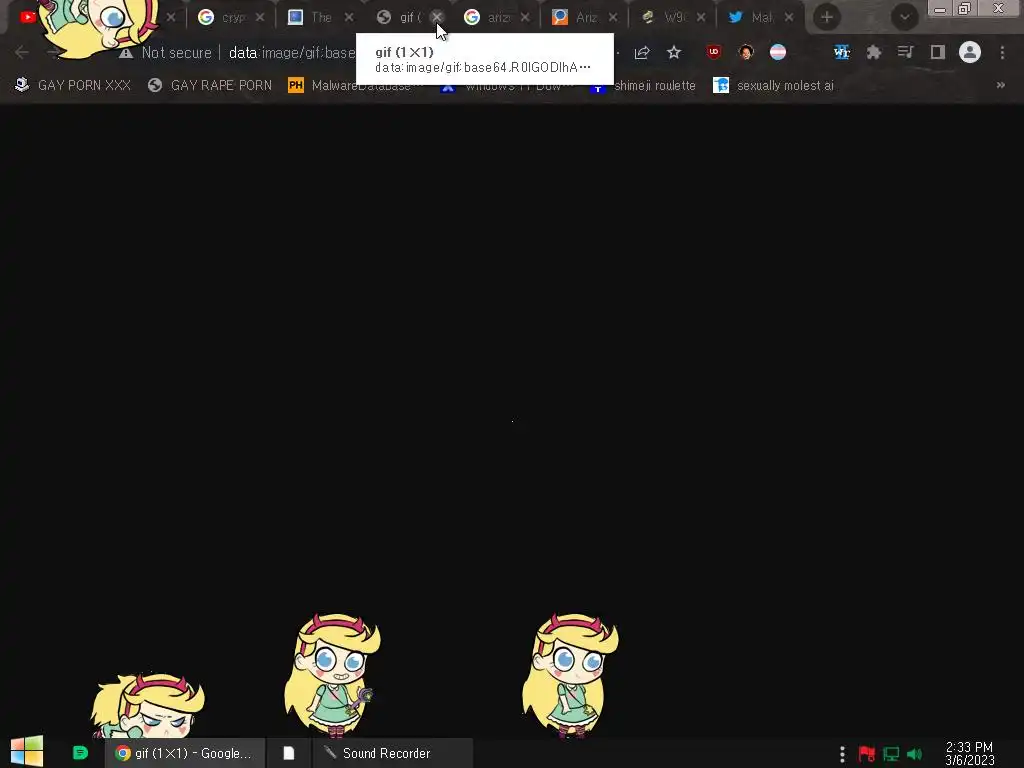This screenshot has height=768, width=1024.
Task: Open the network tray icon
Action: pos(891,754)
